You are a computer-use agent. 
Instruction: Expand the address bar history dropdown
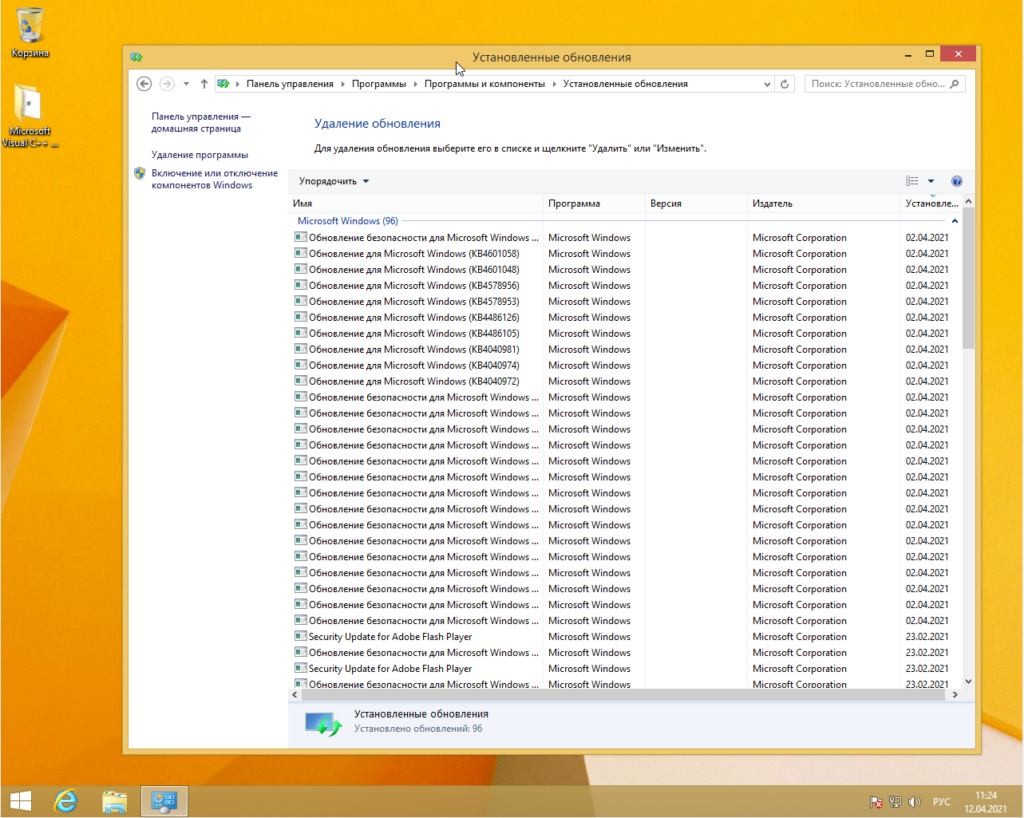click(x=767, y=84)
